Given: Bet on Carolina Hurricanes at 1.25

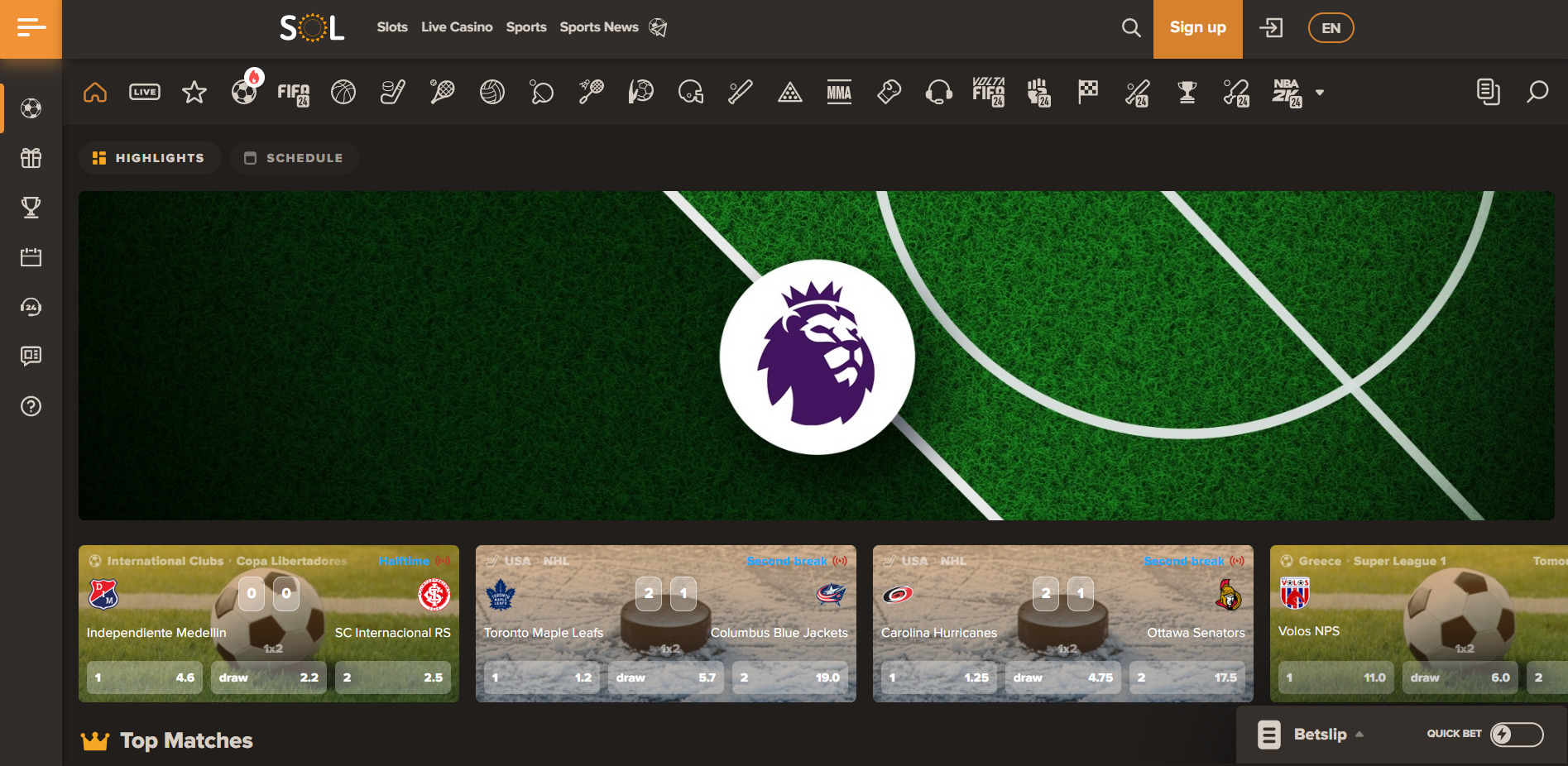Looking at the screenshot, I should [939, 677].
